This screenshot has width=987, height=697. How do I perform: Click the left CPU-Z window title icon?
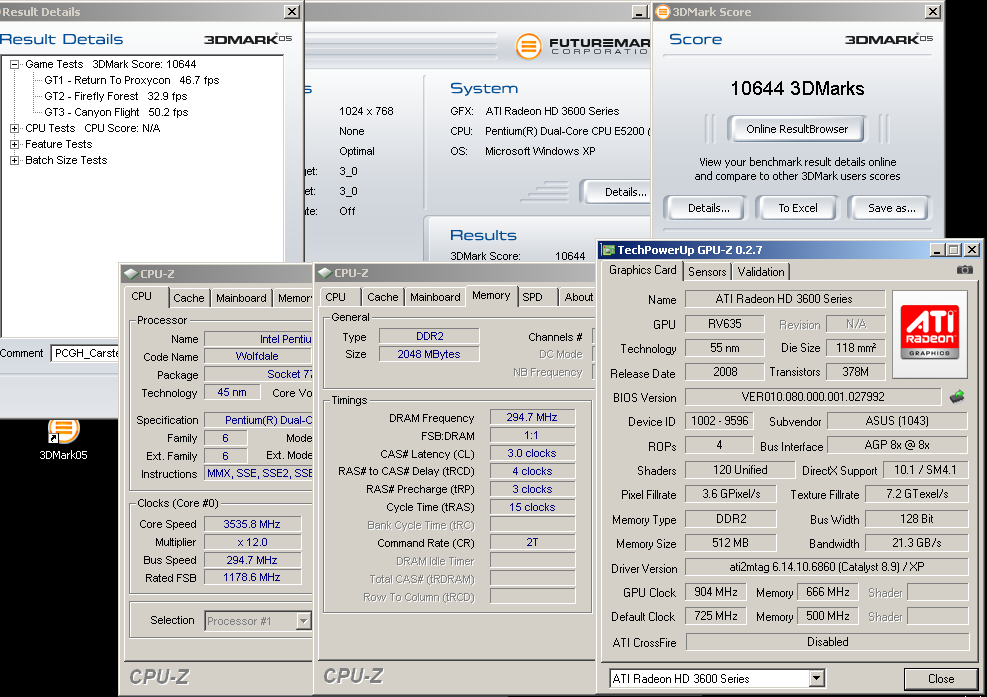click(x=131, y=274)
